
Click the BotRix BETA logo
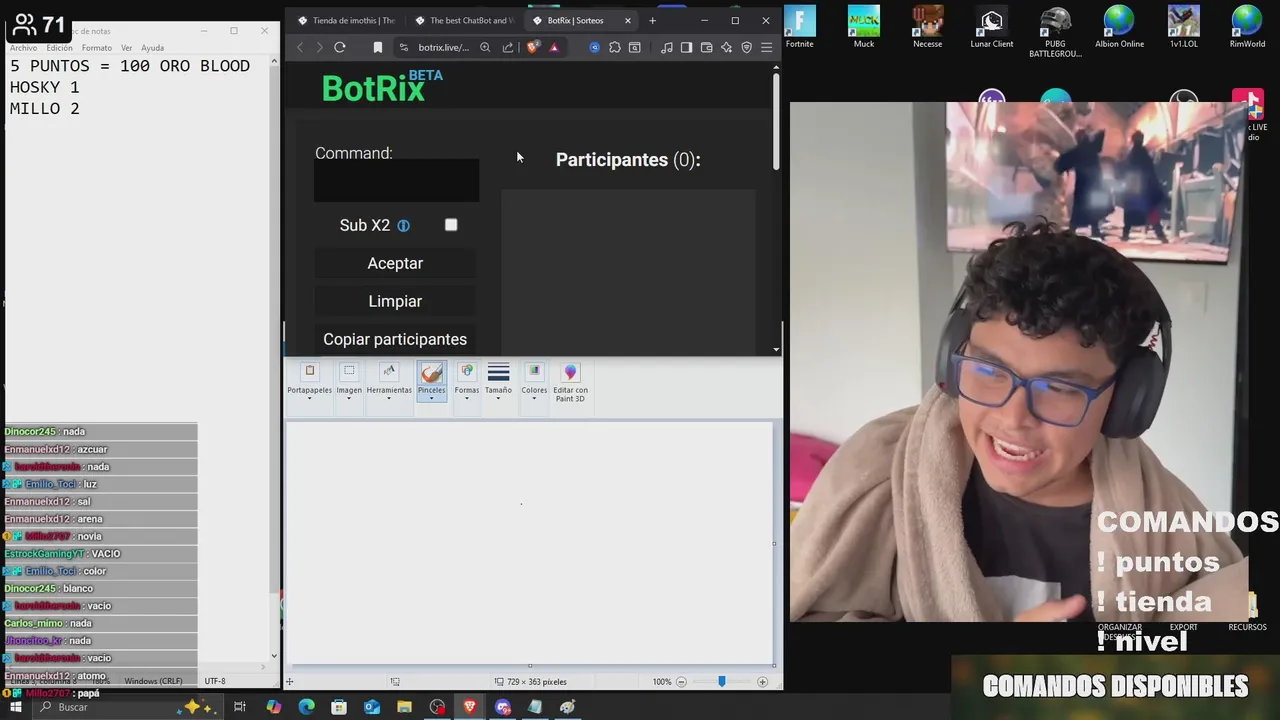coord(382,87)
